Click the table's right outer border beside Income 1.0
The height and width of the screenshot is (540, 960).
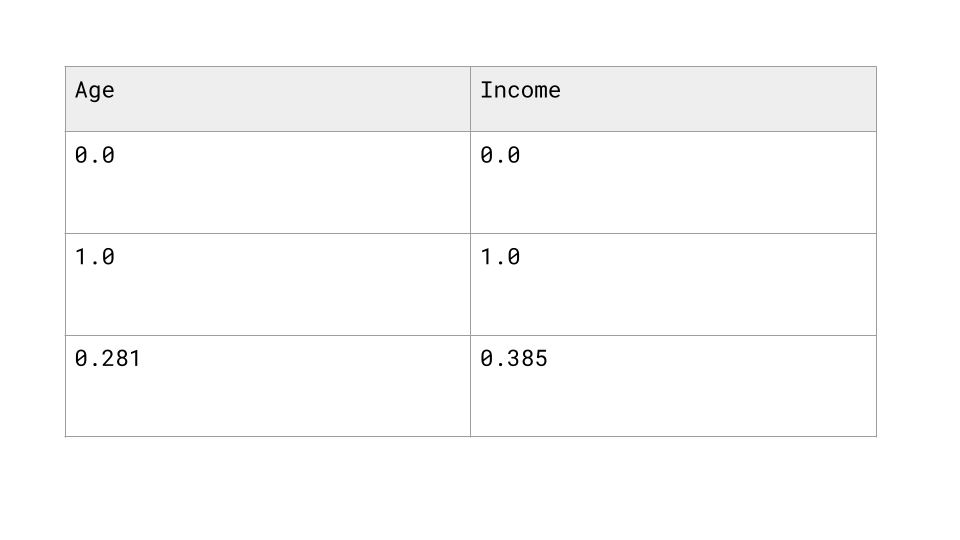tap(876, 285)
